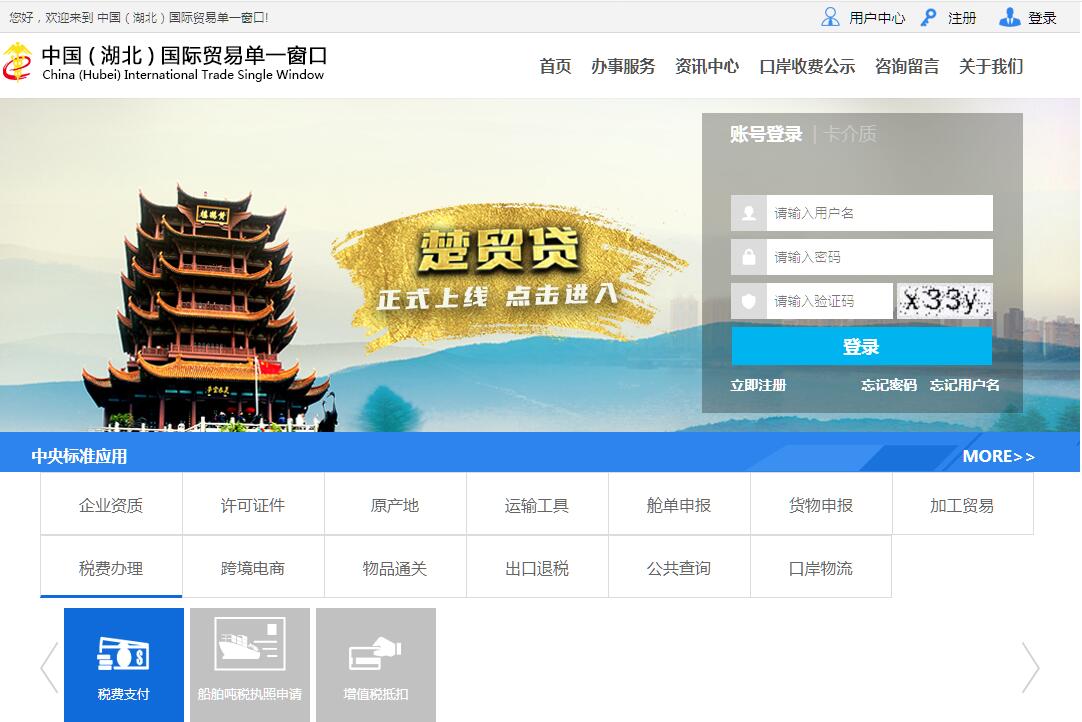Select the 增值税抵扣 card icon
Screen dimensions: 1082x722
375,654
